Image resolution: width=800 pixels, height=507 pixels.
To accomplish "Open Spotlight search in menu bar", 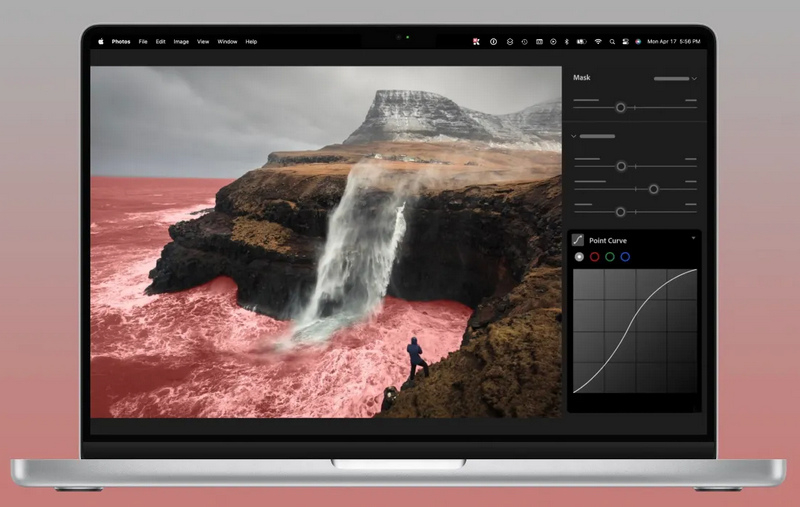I will 611,41.
